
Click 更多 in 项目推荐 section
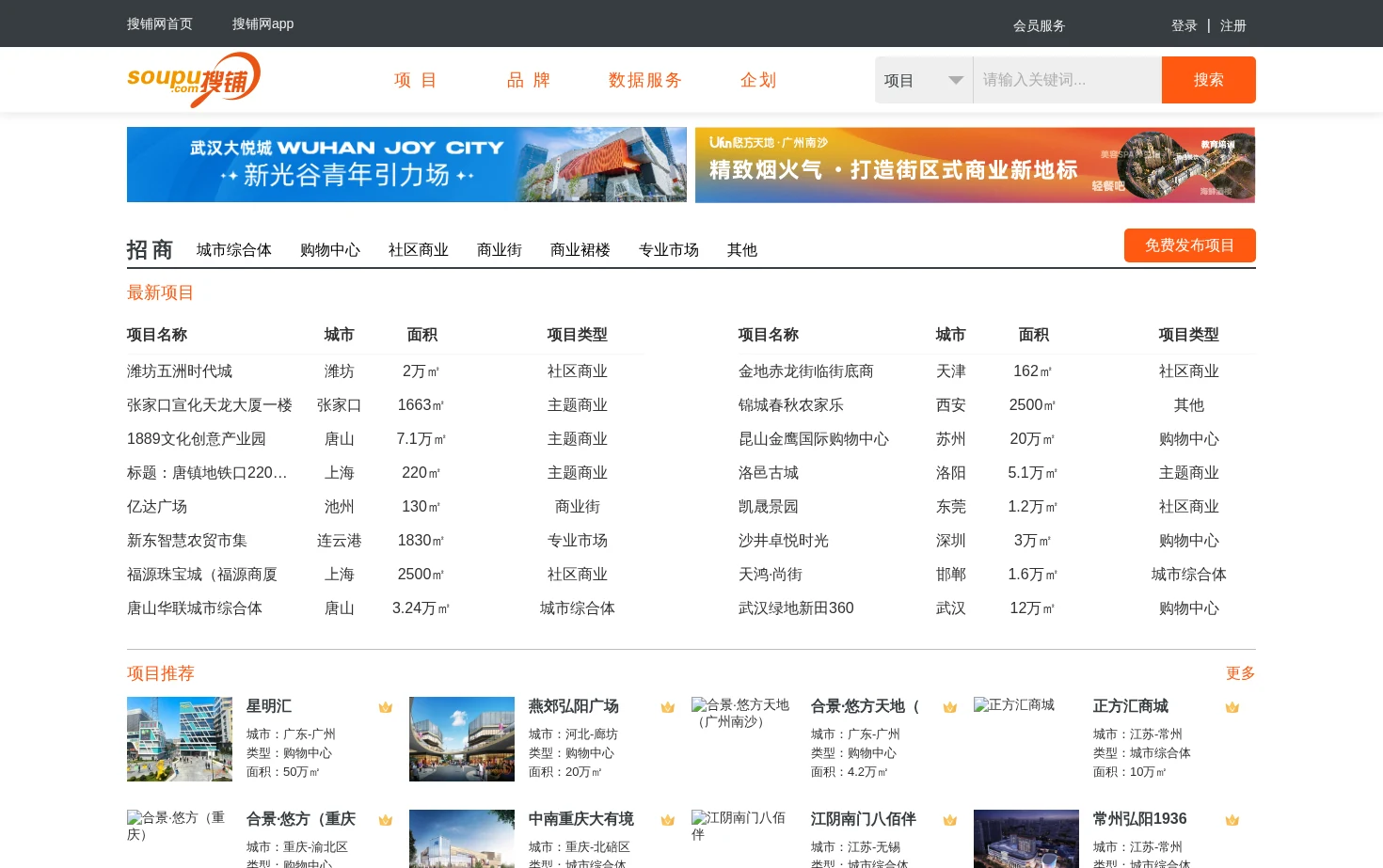(1240, 673)
